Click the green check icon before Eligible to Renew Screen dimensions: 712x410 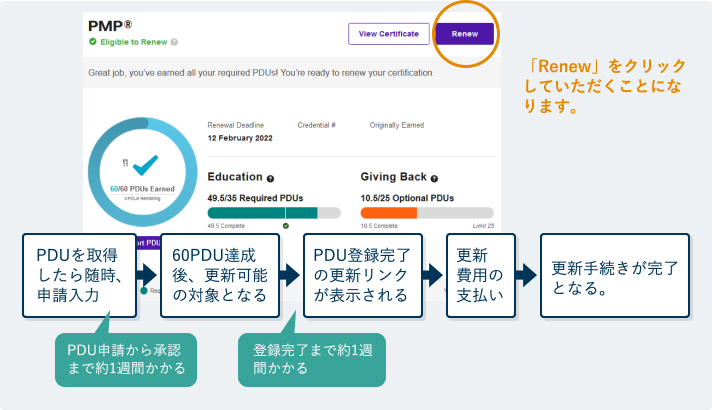(x=93, y=42)
